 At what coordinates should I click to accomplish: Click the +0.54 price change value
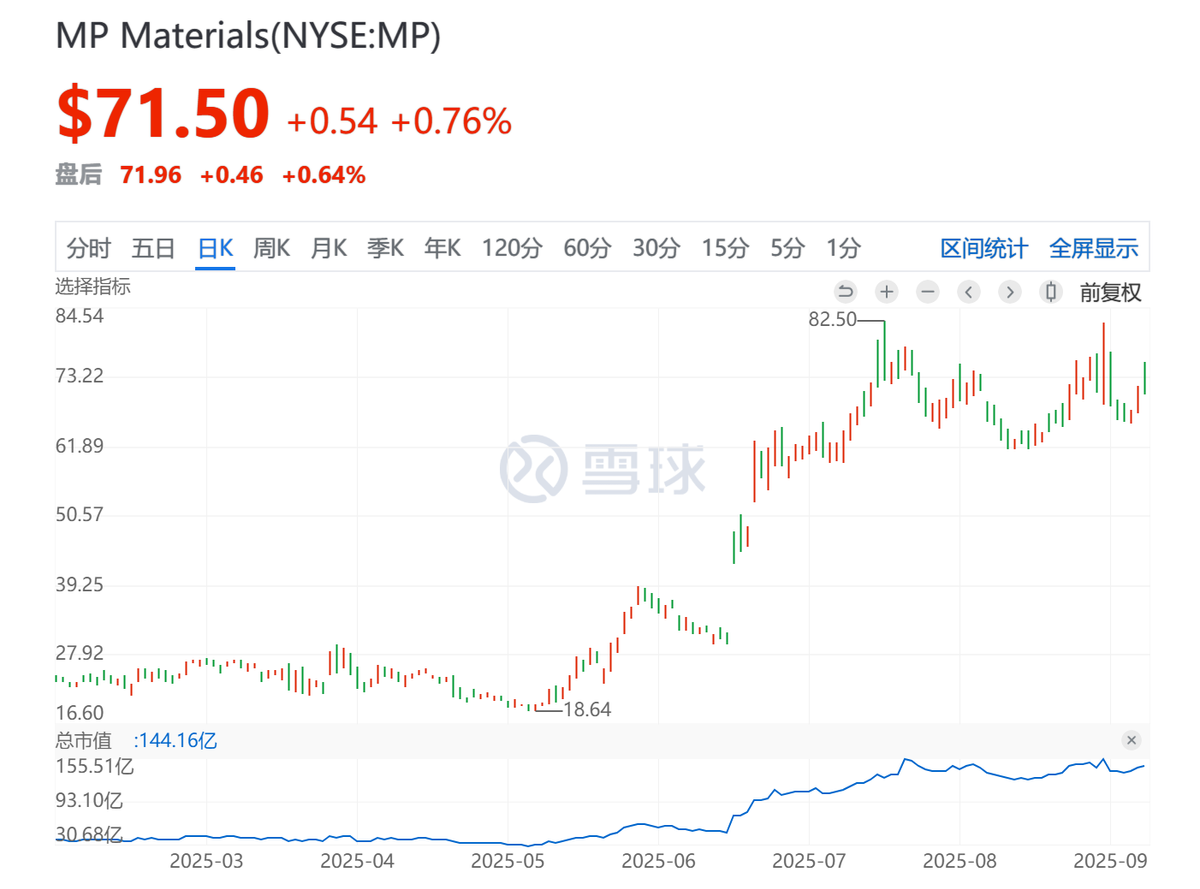(333, 121)
